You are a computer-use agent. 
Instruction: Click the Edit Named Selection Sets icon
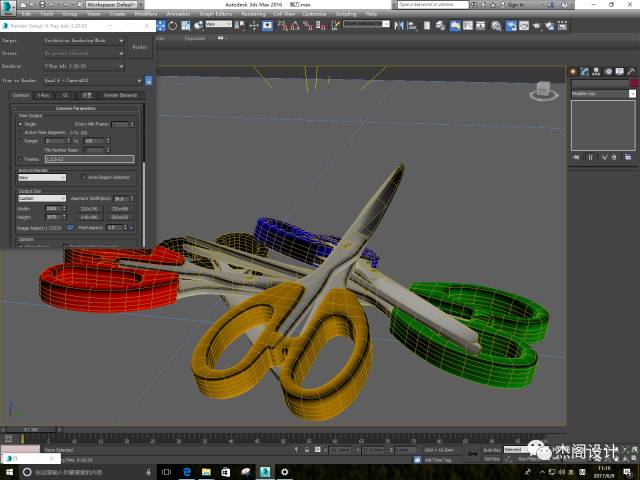(x=335, y=26)
